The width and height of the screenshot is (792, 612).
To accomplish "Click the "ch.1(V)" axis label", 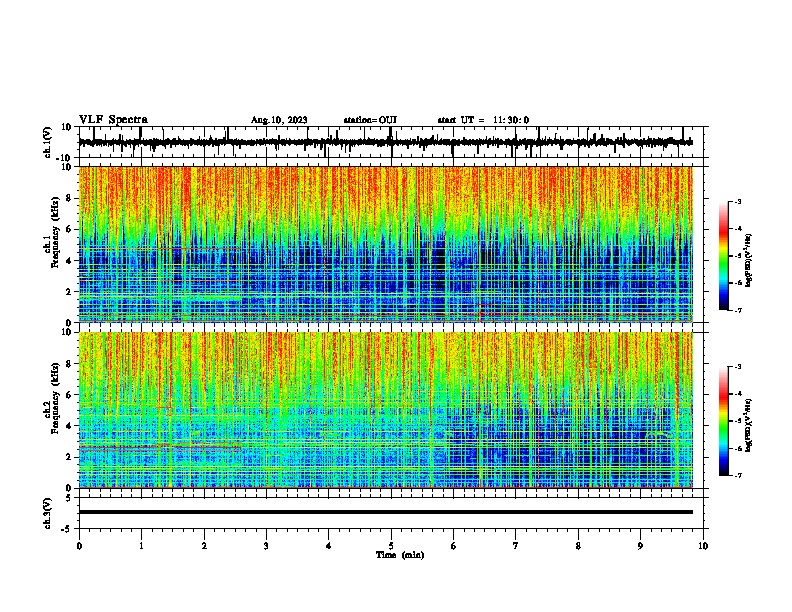I will 48,142.
